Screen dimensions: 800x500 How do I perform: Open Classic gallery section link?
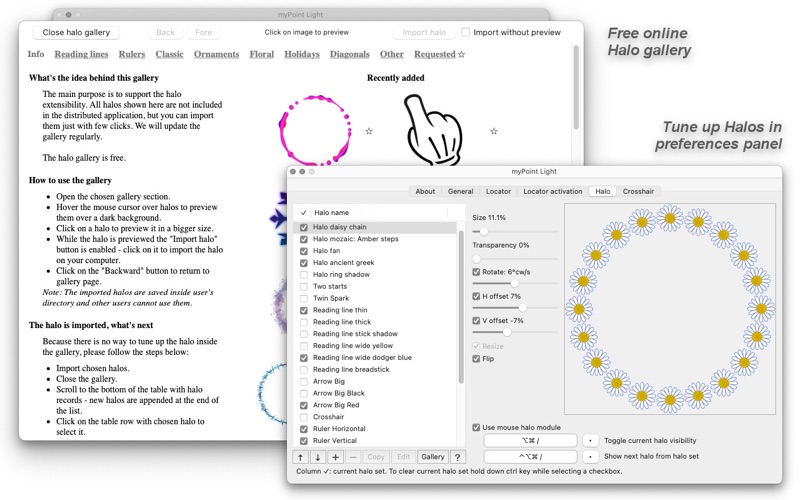169,54
